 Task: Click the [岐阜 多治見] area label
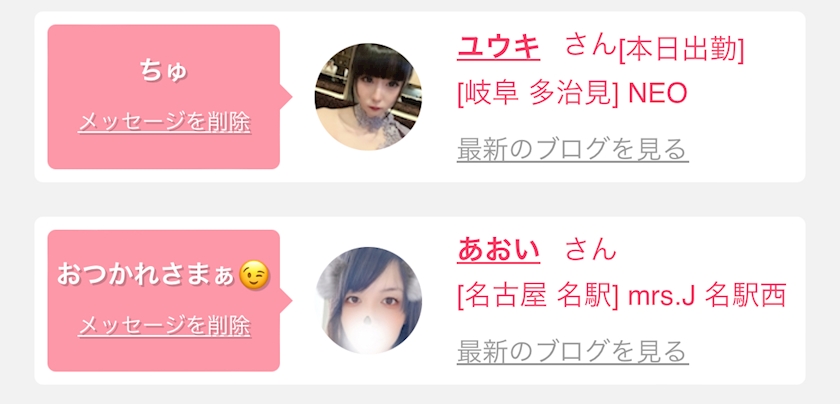click(x=538, y=94)
